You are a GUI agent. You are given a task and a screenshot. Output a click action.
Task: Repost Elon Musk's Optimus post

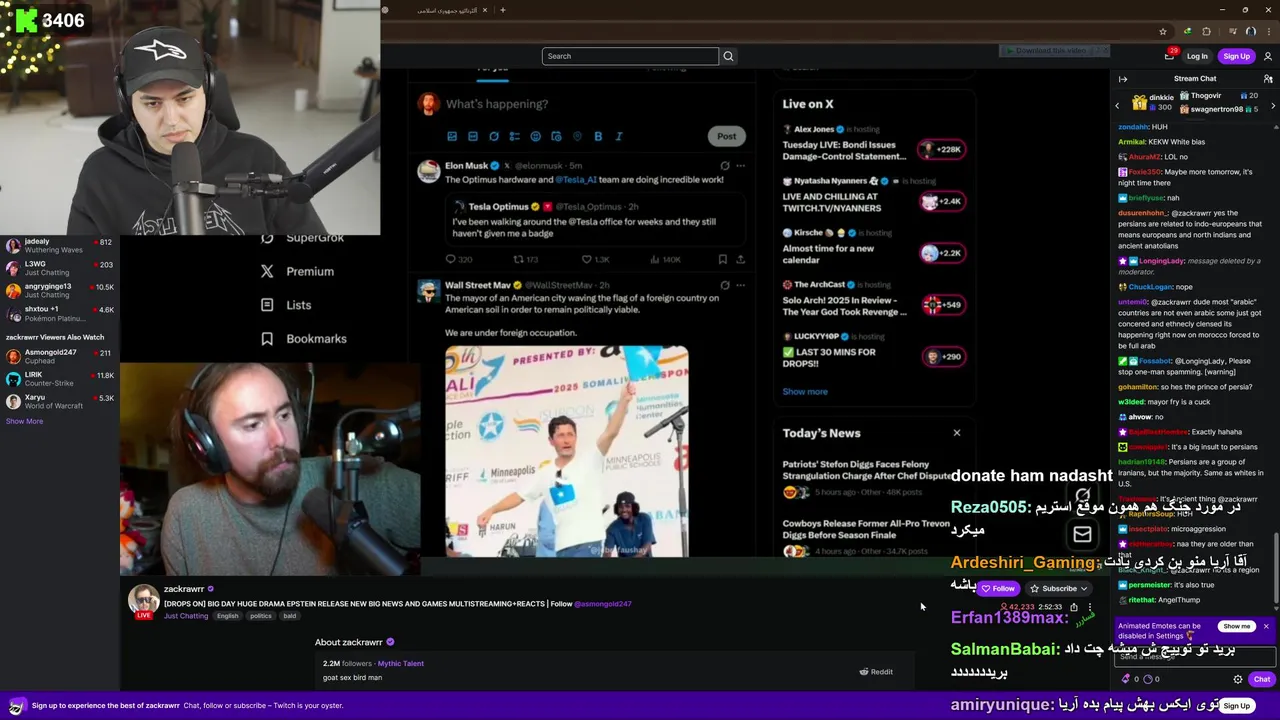[x=524, y=259]
